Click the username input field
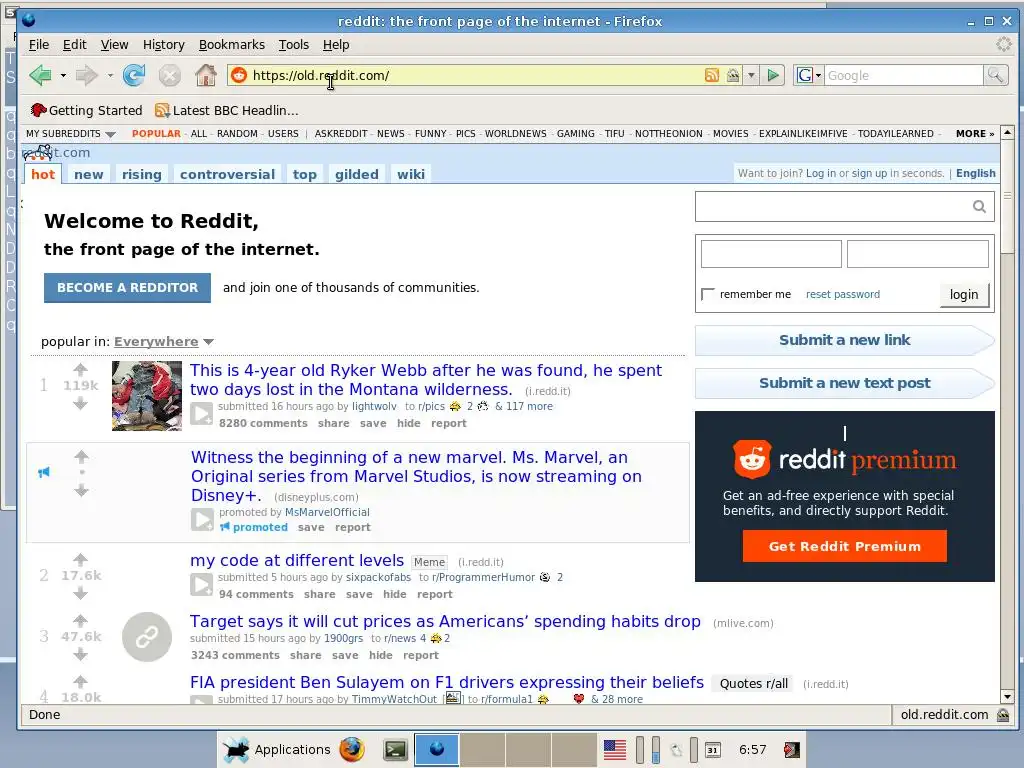The image size is (1024, 768). (771, 254)
